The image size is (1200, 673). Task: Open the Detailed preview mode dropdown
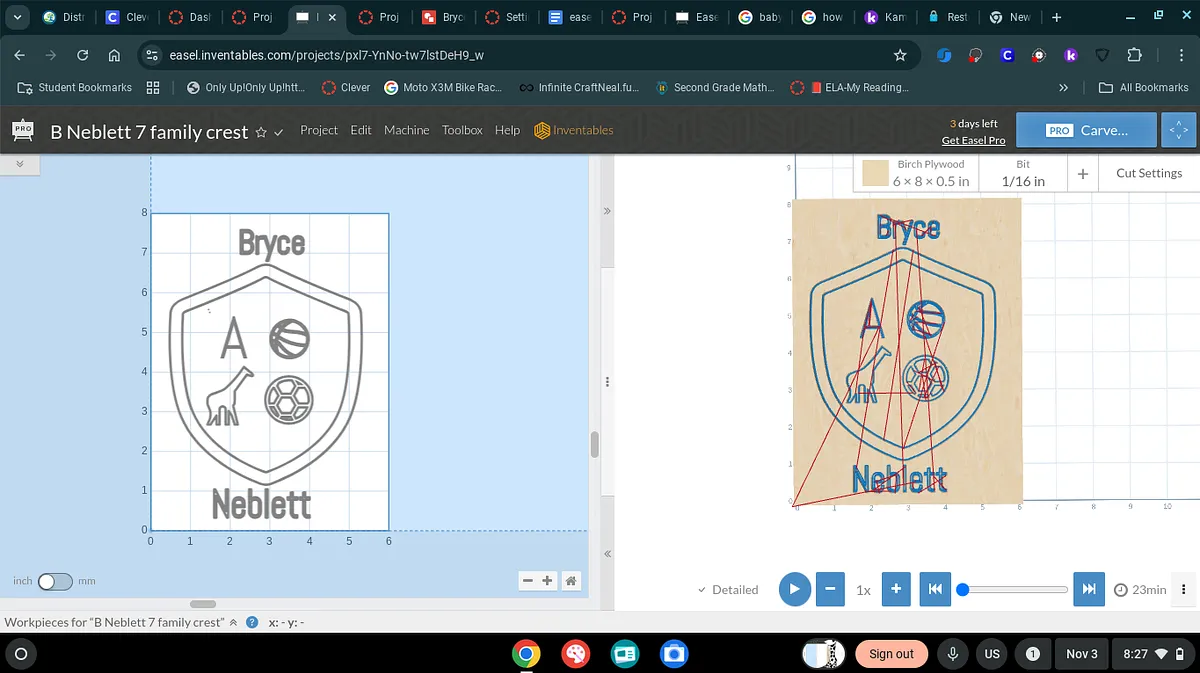[x=728, y=590]
